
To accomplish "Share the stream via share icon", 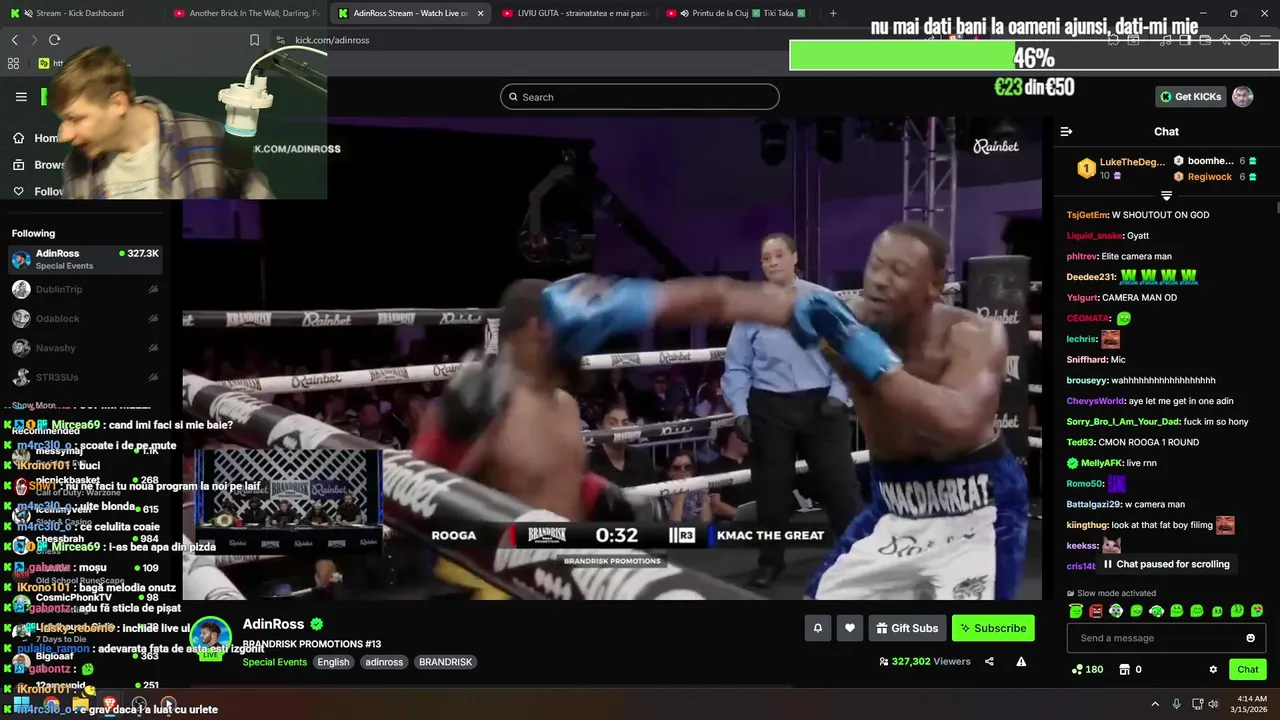I will pyautogui.click(x=989, y=661).
